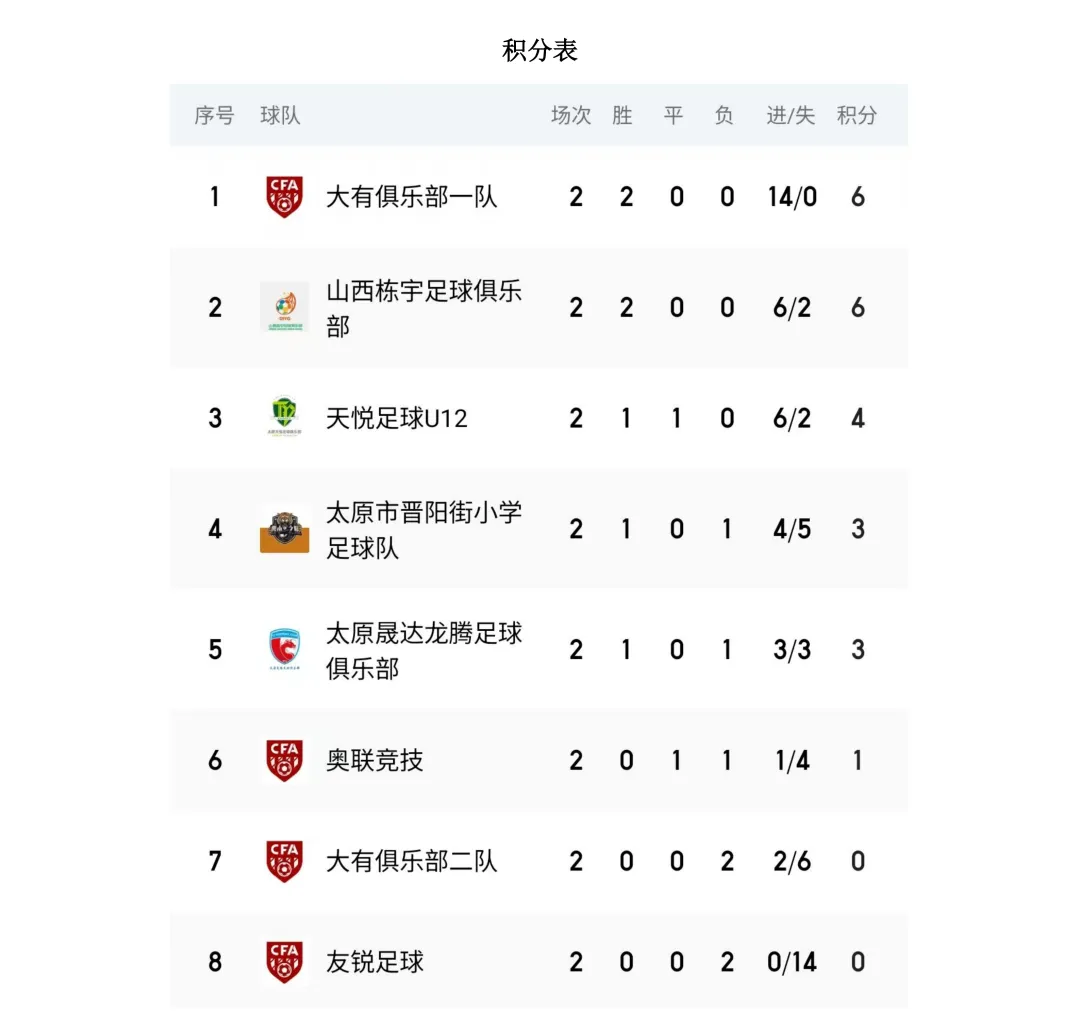Click the green 天悦足球U12 shield logo
The height and width of the screenshot is (1030, 1080).
(284, 415)
